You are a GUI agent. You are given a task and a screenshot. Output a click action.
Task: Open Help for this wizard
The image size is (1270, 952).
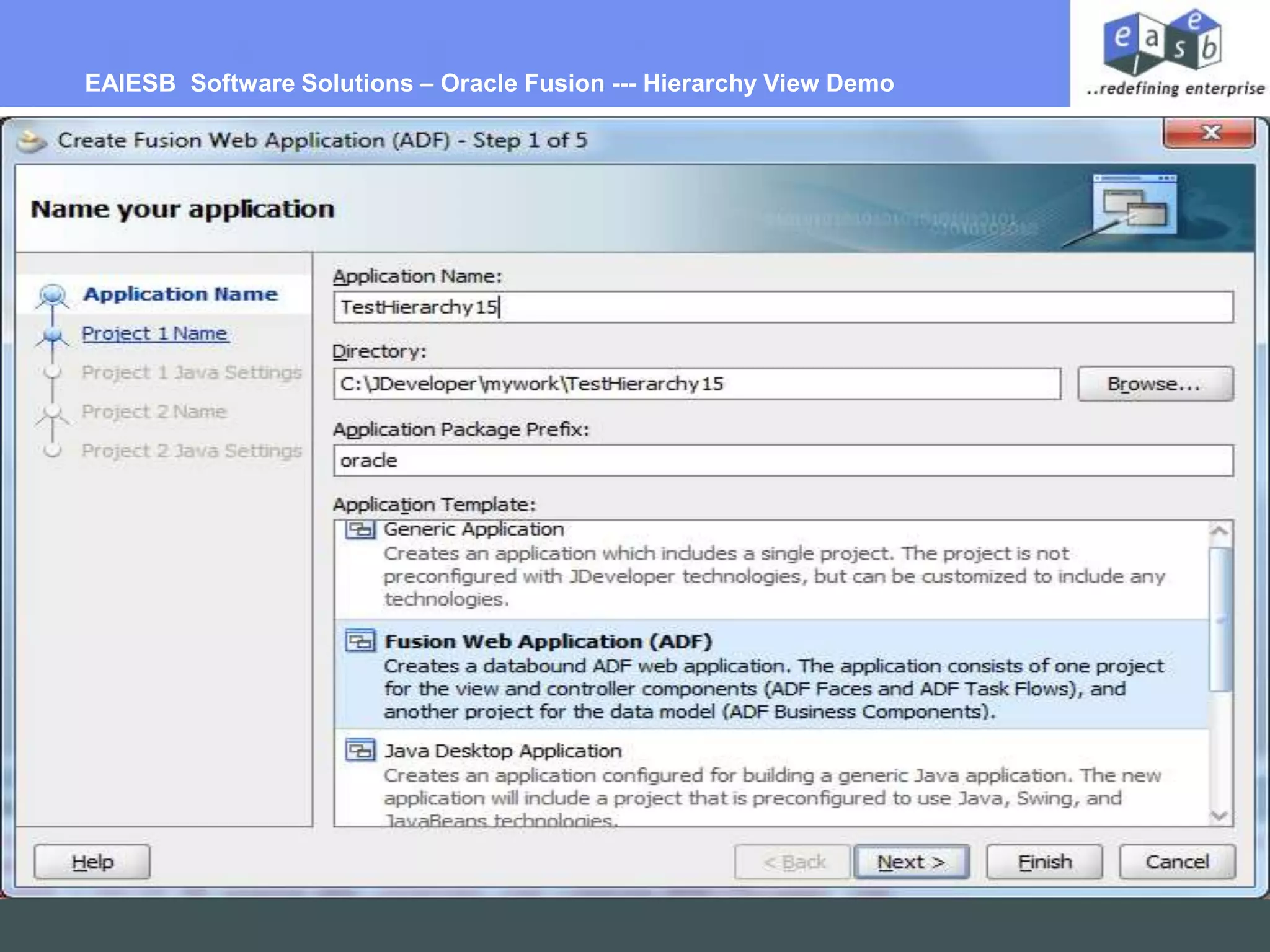(x=92, y=862)
